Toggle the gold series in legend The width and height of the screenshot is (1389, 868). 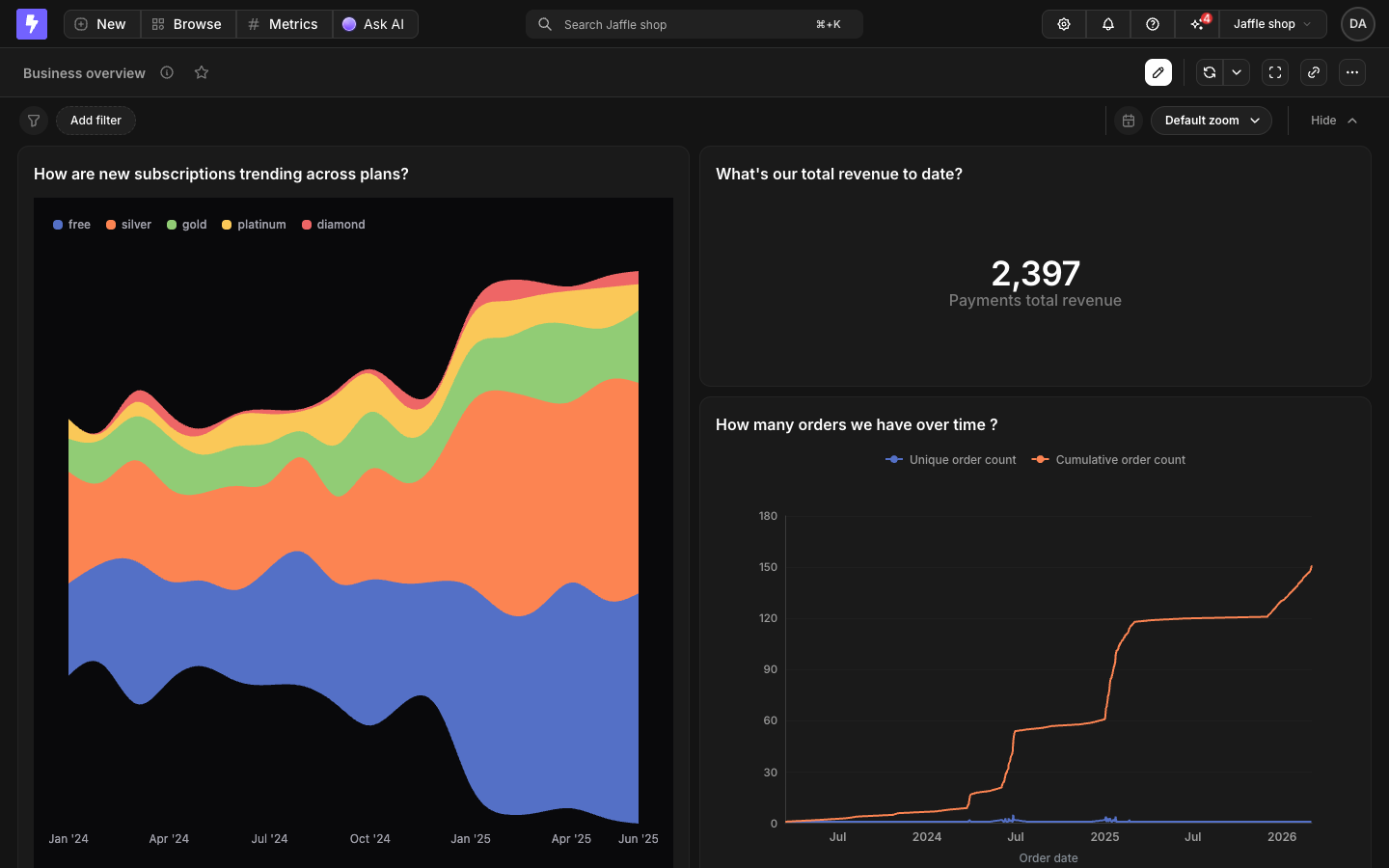point(187,225)
